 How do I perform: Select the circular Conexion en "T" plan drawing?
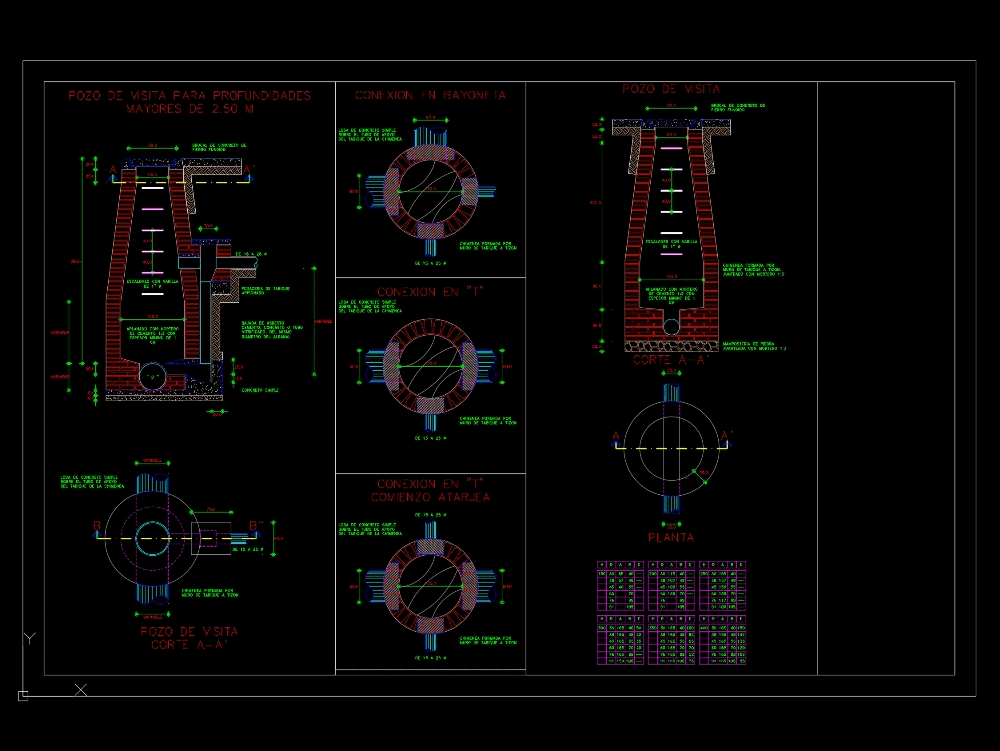pos(430,367)
